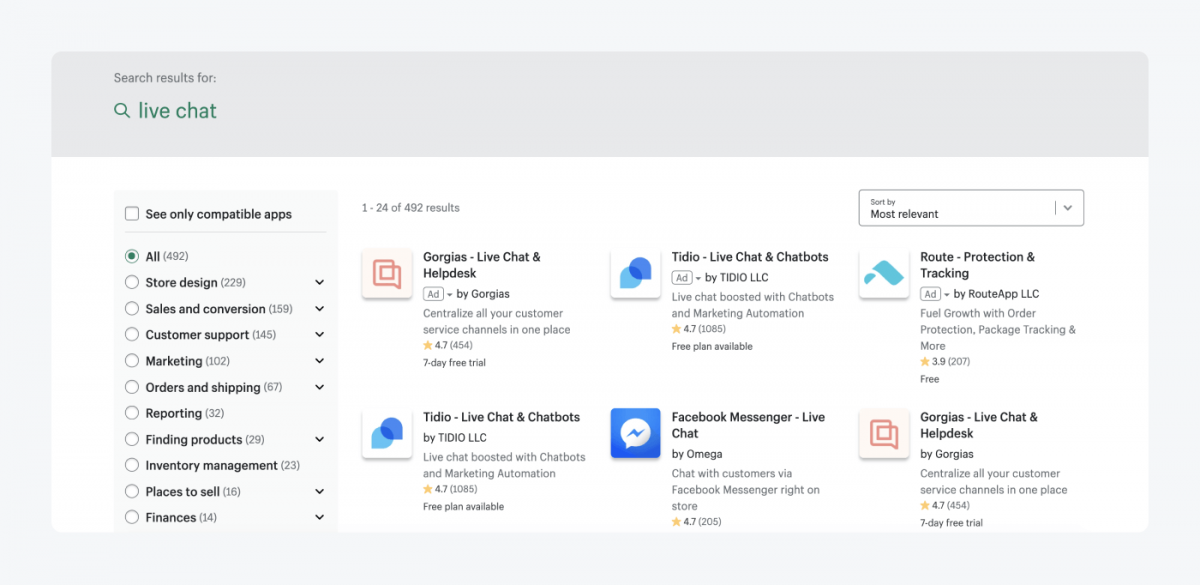Screen dimensions: 1200x585
Task: Select the Store design filter radio
Action: click(132, 283)
